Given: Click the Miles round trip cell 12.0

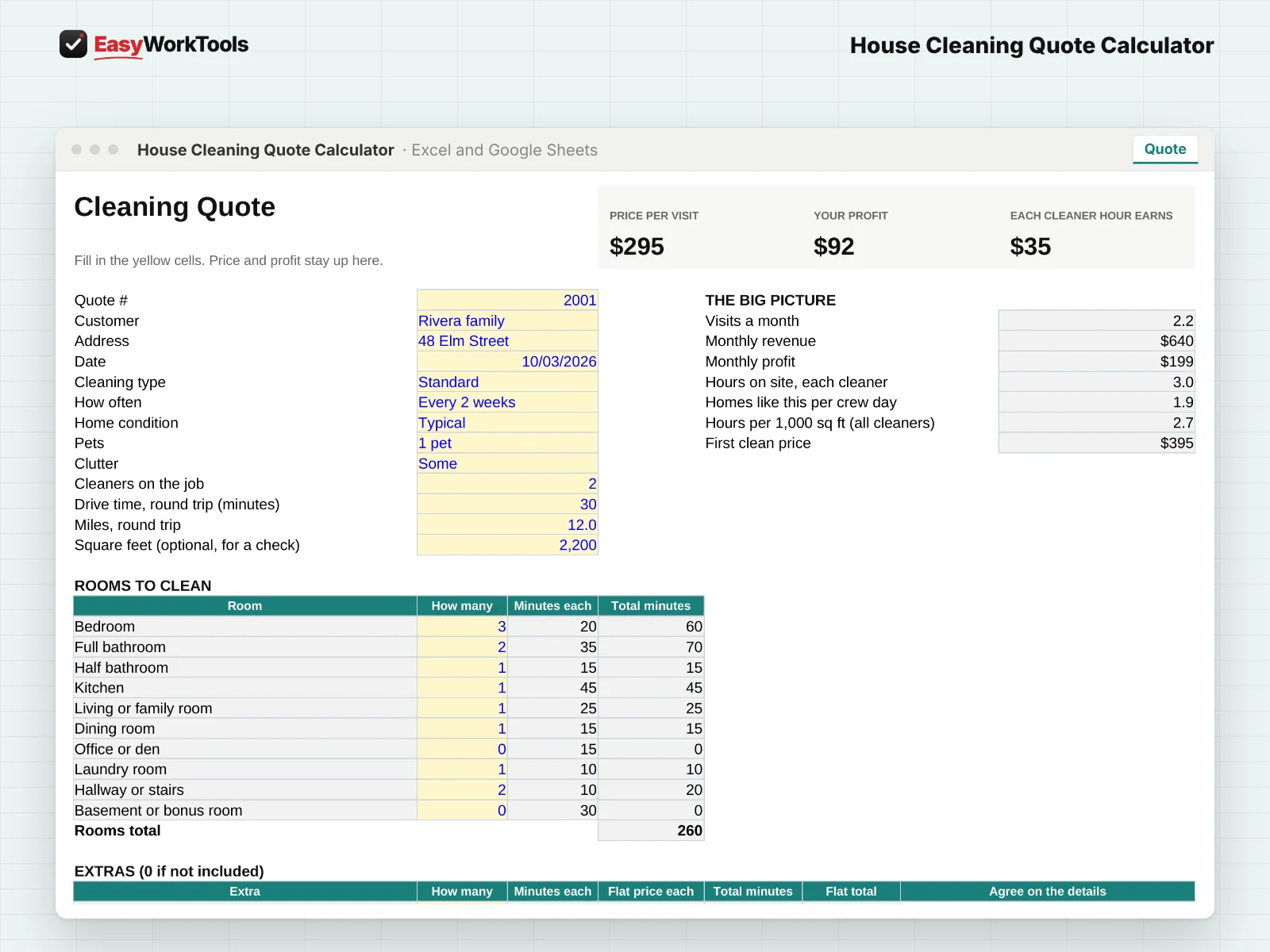Looking at the screenshot, I should (507, 525).
